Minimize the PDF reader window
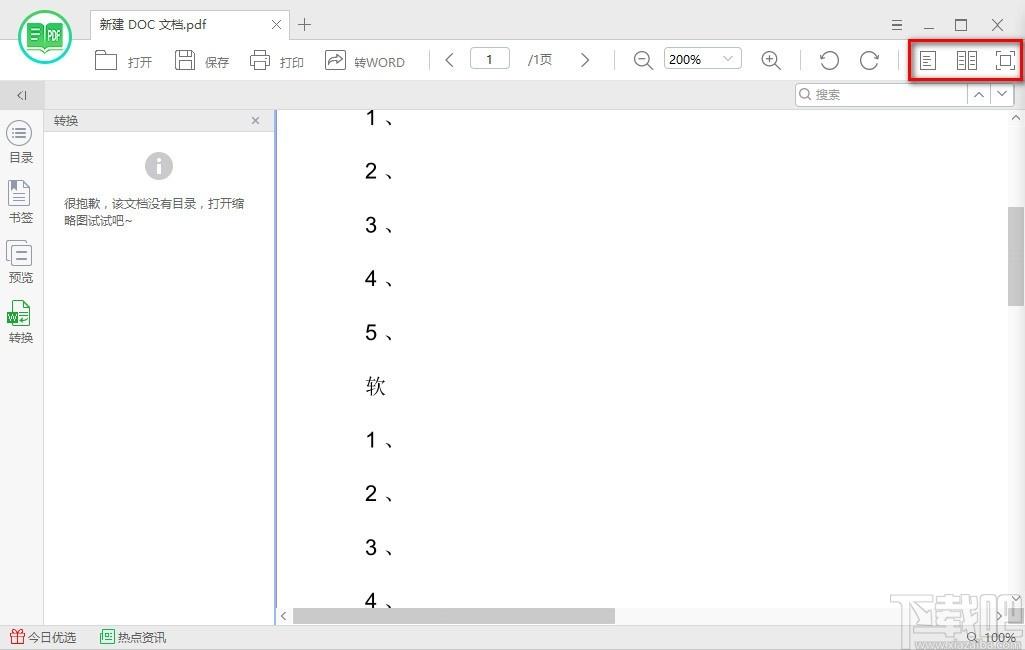1025x650 pixels. click(x=928, y=25)
